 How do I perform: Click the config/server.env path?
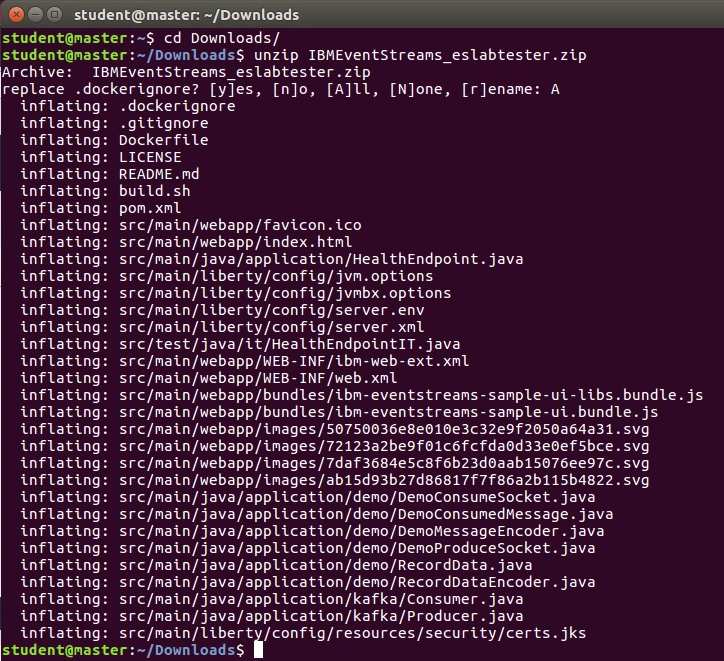272,310
